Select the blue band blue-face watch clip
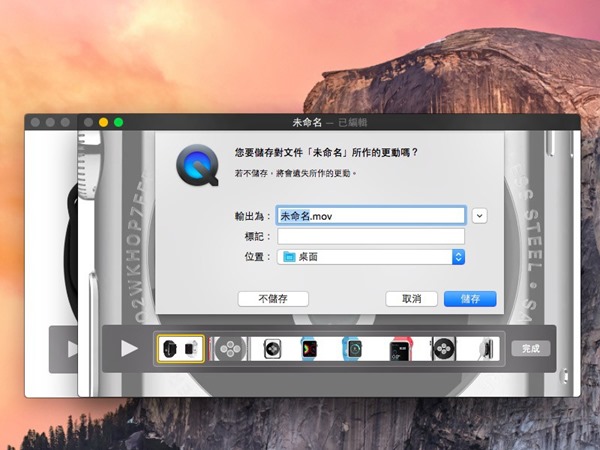Viewport: 600px width, 450px height. [x=353, y=348]
